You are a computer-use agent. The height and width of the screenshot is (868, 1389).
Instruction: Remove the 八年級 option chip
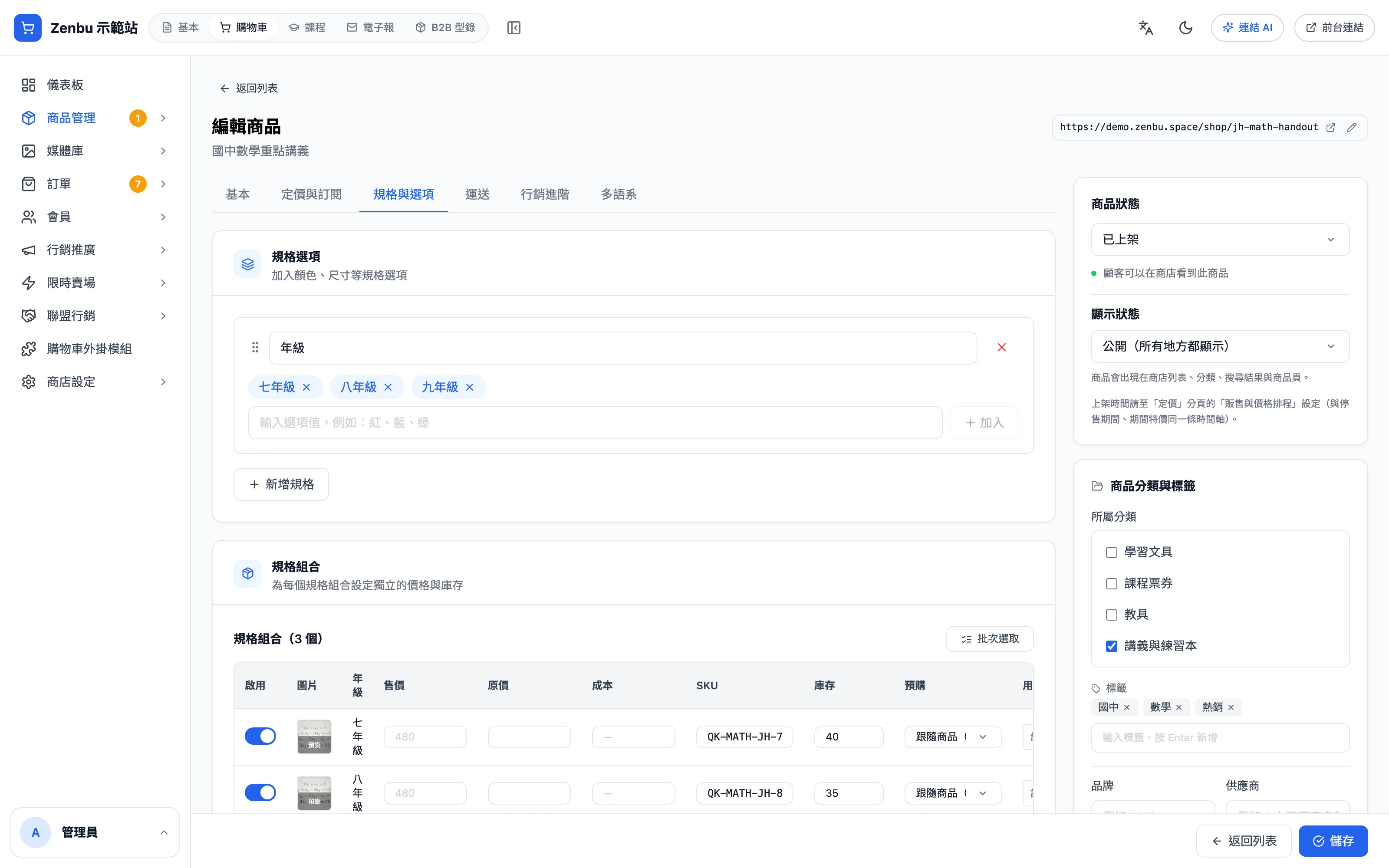click(x=388, y=388)
